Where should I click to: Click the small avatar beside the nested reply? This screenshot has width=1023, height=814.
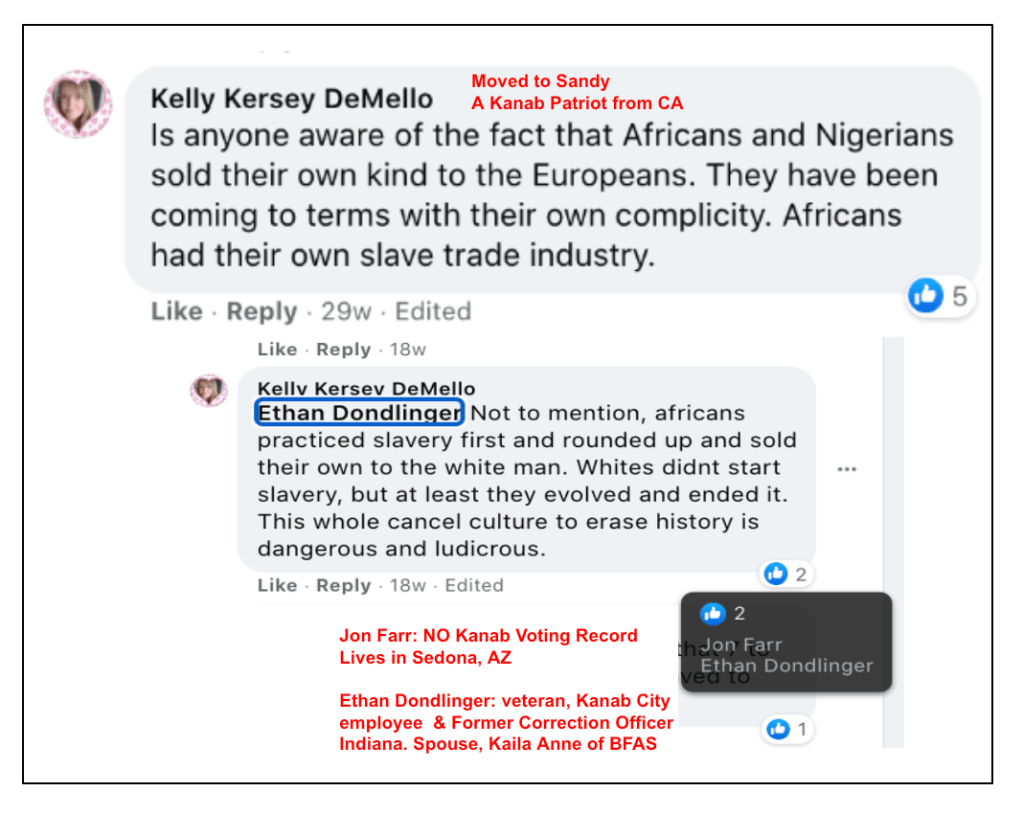[209, 390]
